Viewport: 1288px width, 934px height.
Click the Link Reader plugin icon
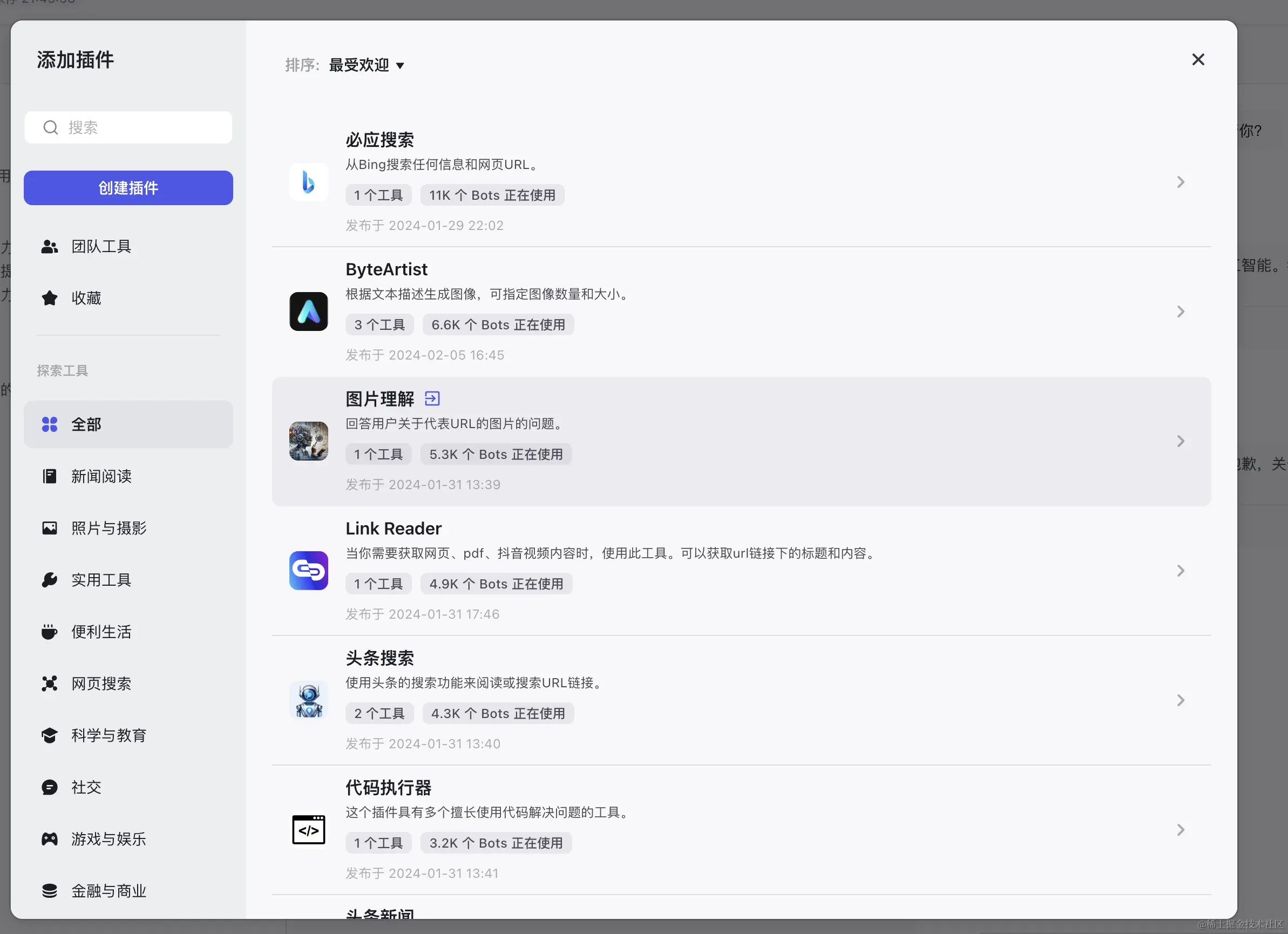click(x=308, y=571)
